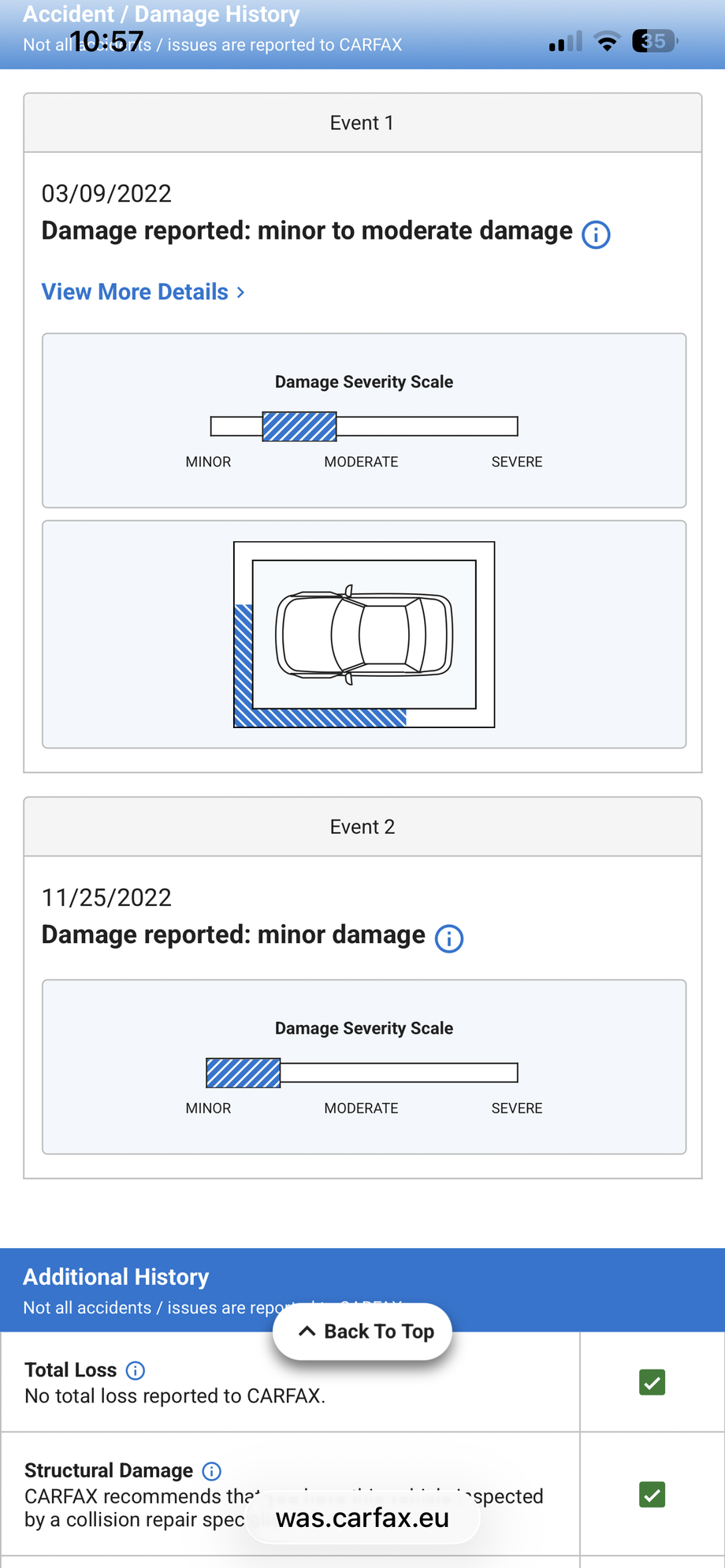This screenshot has width=725, height=1568.
Task: Open the Event 1 header
Action: point(362,123)
